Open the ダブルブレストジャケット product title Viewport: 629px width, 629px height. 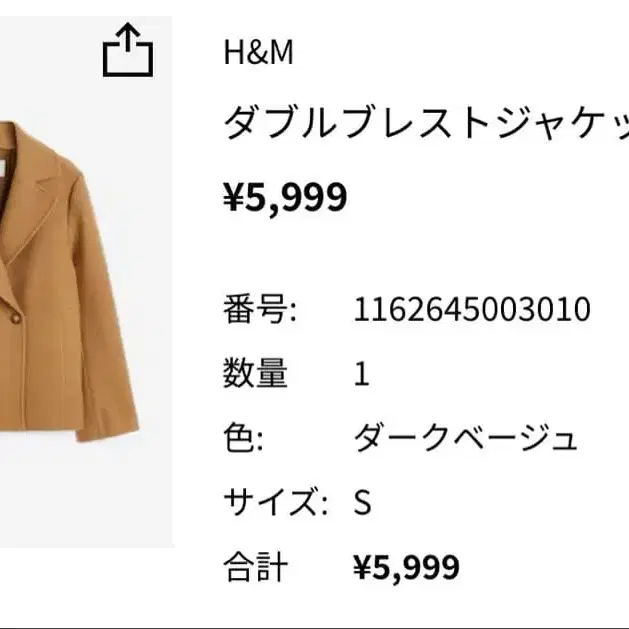[426, 124]
